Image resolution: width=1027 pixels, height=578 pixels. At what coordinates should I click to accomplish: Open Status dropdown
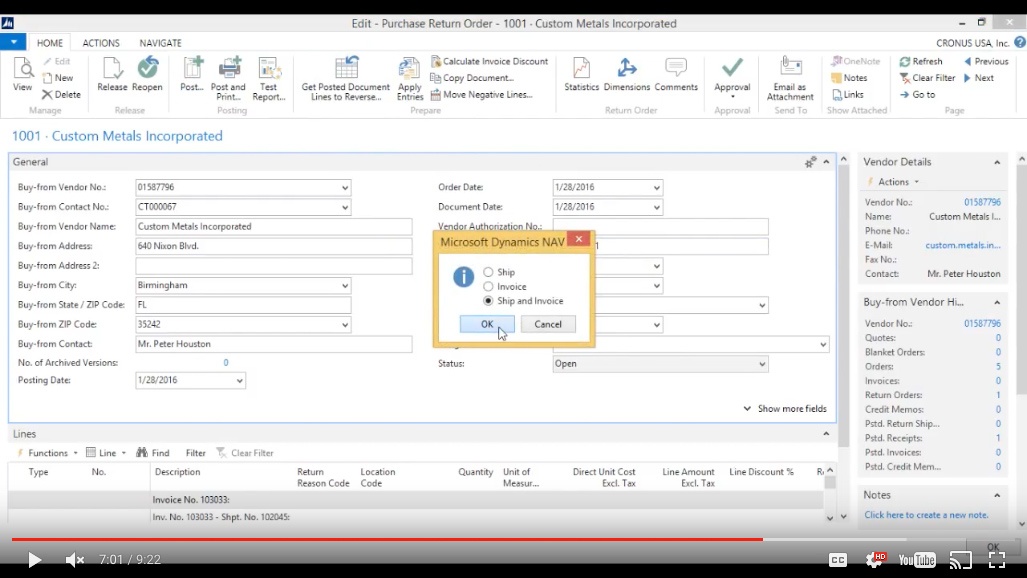tap(762, 364)
